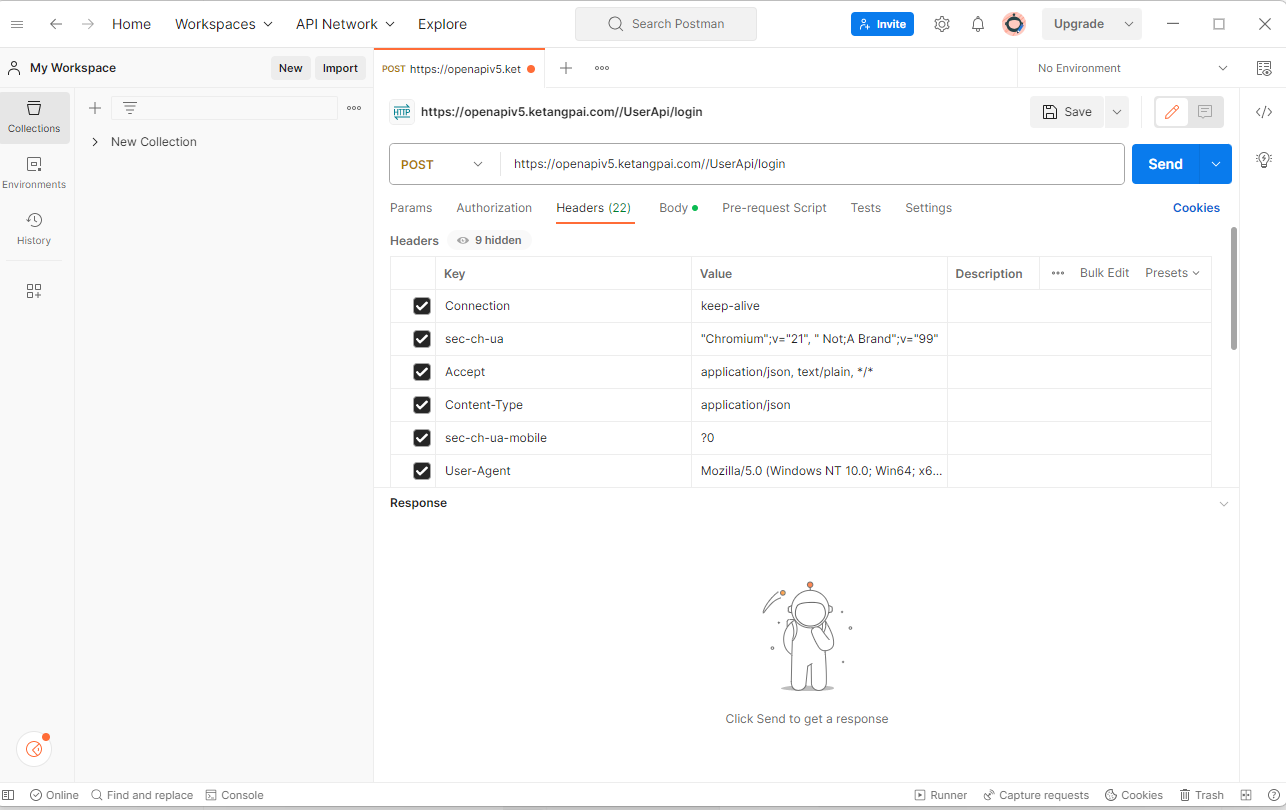Image resolution: width=1286 pixels, height=810 pixels.
Task: Create a new collection with plus icon
Action: pyautogui.click(x=95, y=108)
